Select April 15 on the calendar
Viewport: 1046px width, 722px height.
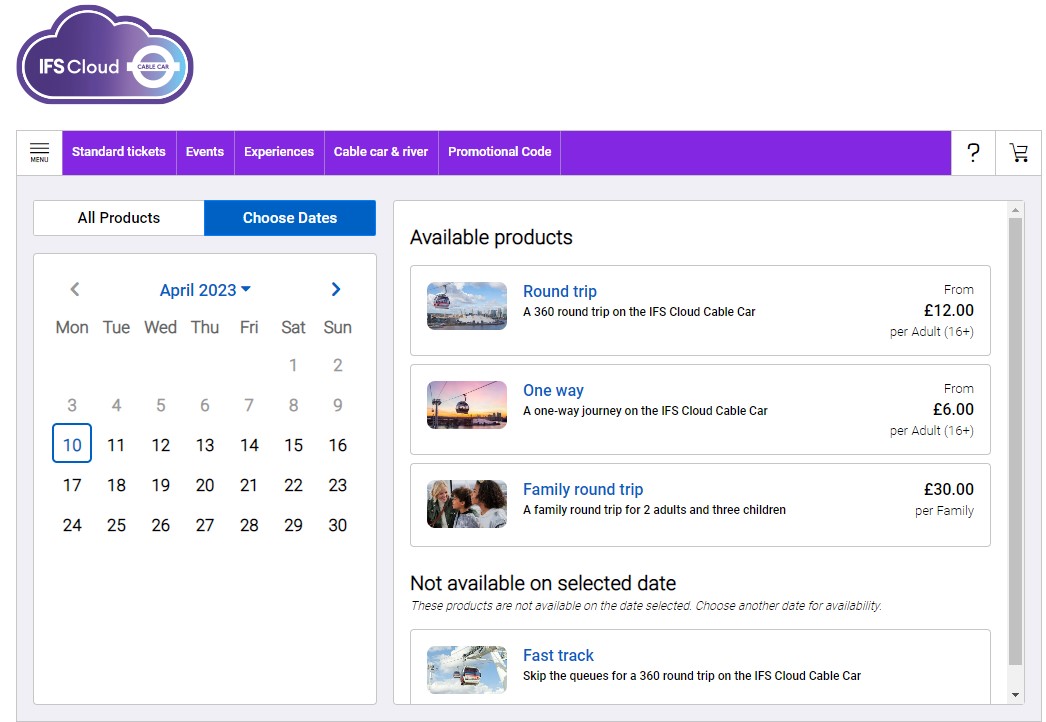point(293,445)
